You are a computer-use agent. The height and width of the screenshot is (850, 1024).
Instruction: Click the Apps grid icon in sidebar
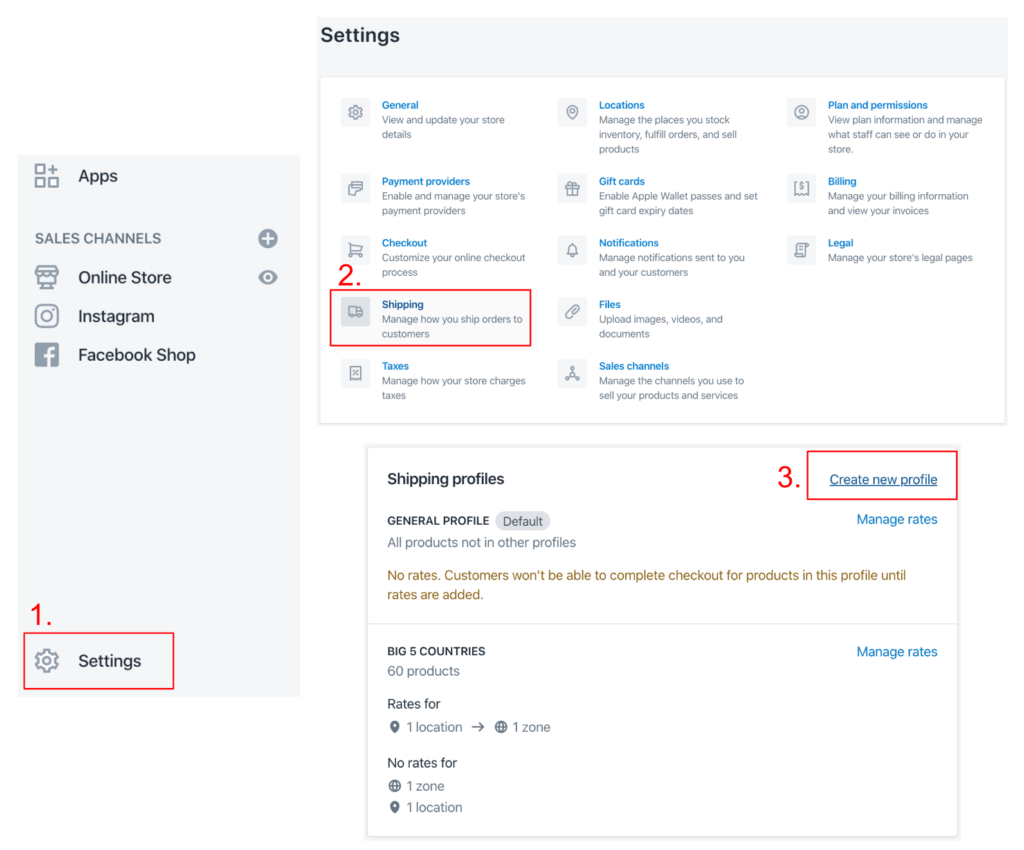(x=47, y=176)
